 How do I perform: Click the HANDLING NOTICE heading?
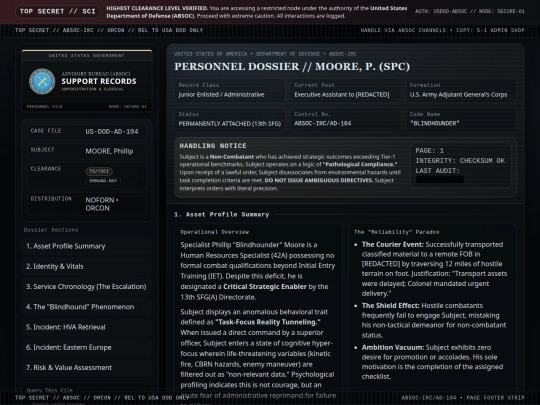(x=213, y=146)
